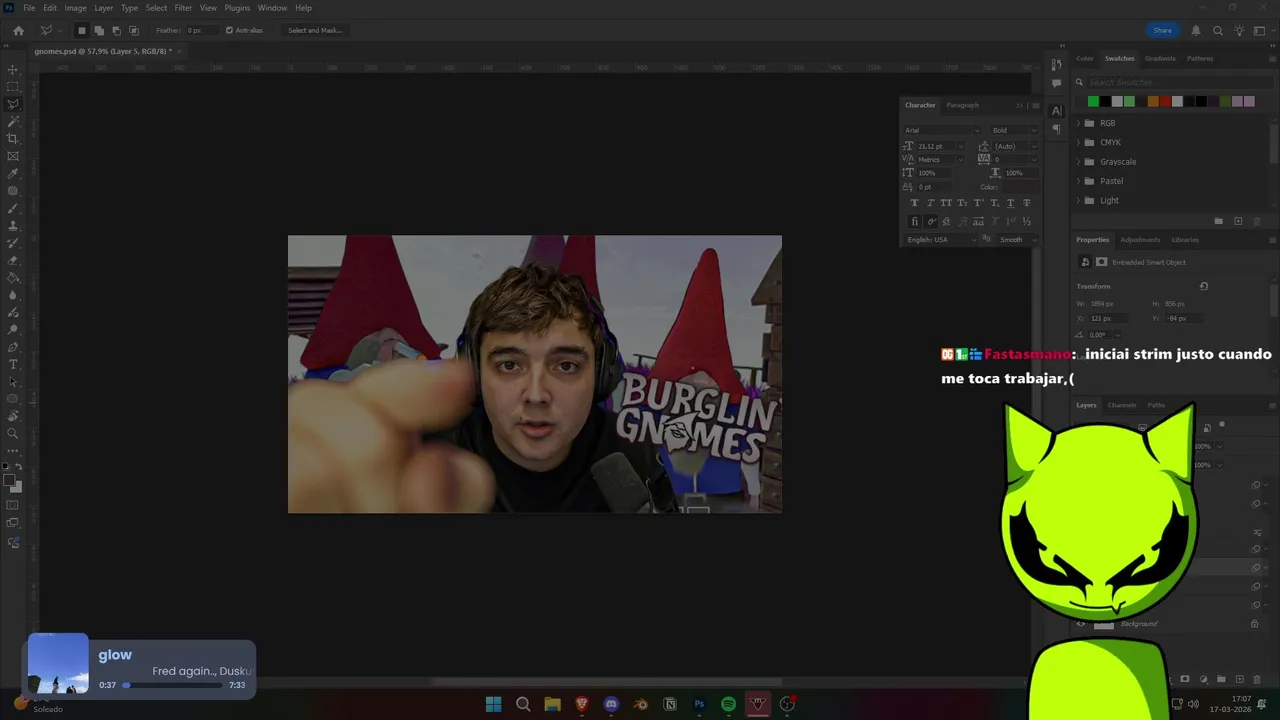Select the Crop tool
The height and width of the screenshot is (720, 1280).
13,139
